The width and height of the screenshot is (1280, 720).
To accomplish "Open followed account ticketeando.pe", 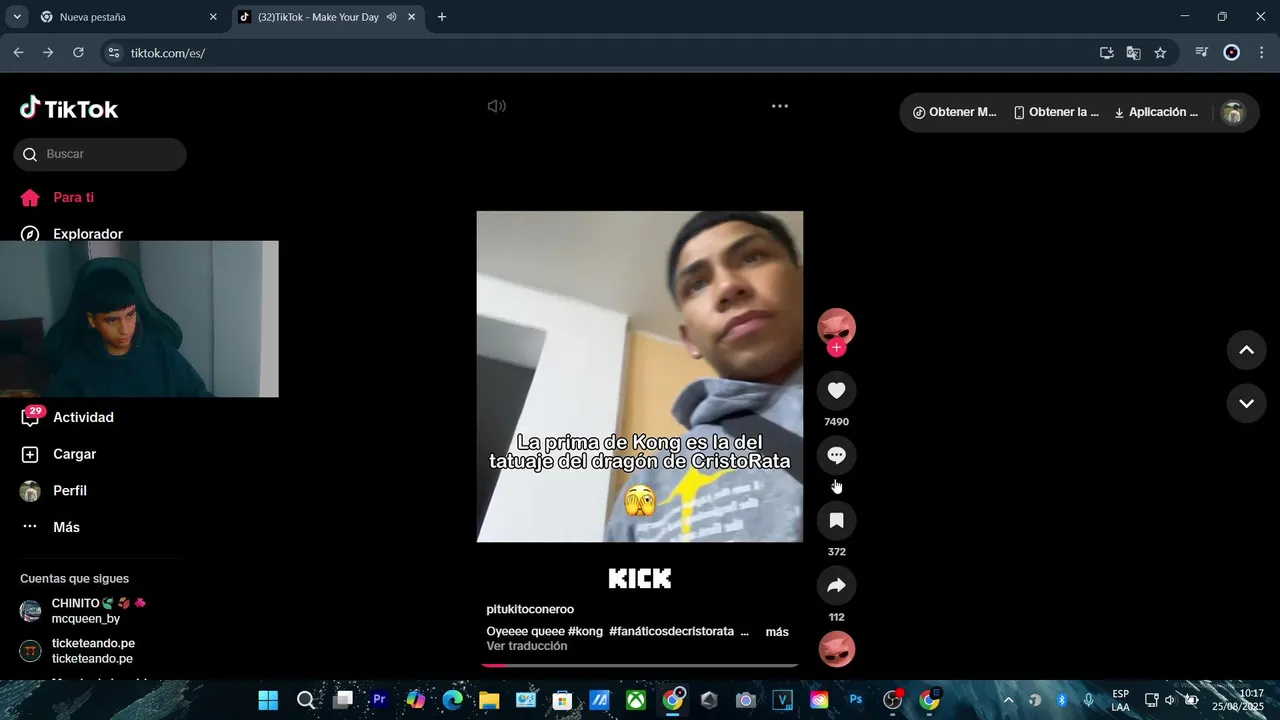I will coord(80,651).
